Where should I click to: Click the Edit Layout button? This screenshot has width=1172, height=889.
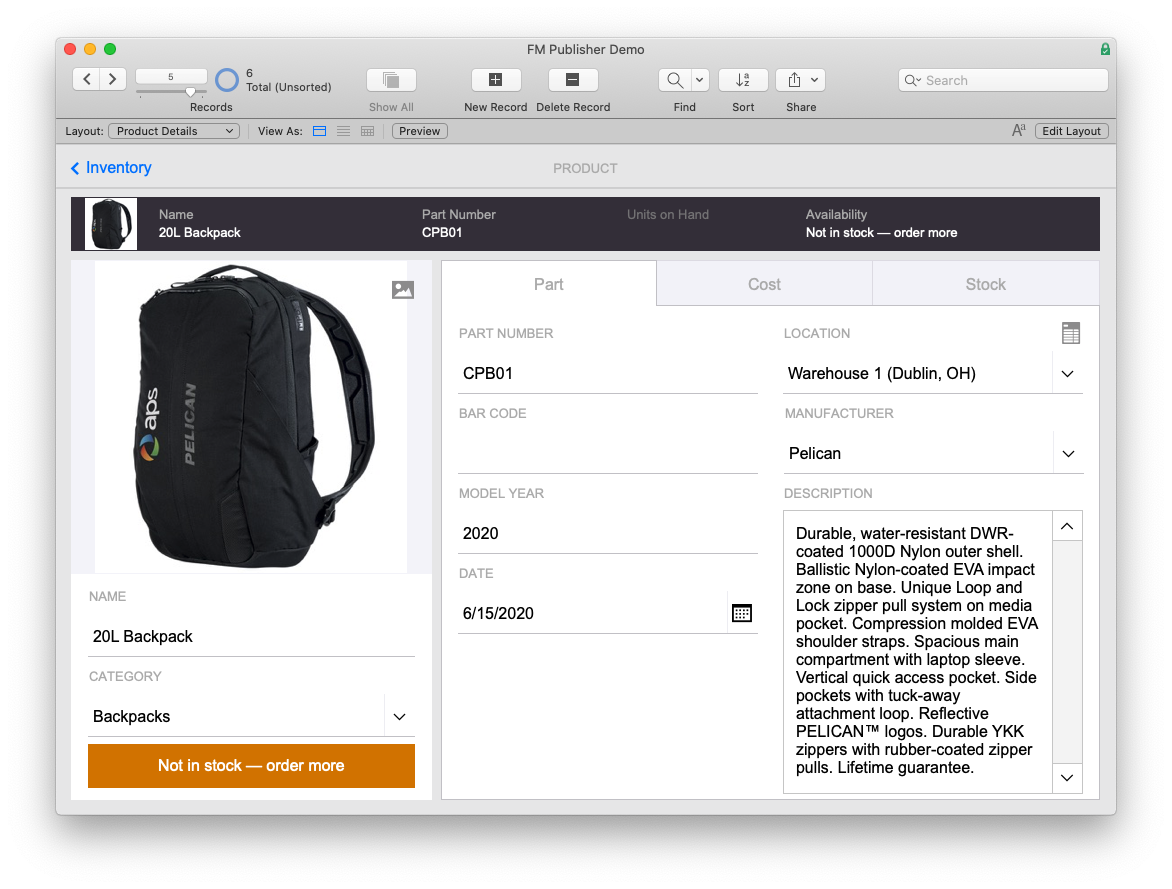point(1071,131)
